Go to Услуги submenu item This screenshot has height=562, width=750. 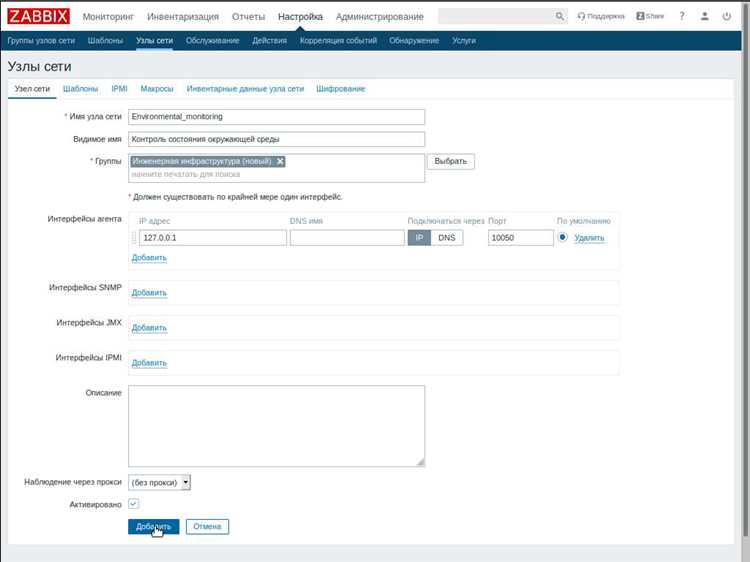point(463,41)
